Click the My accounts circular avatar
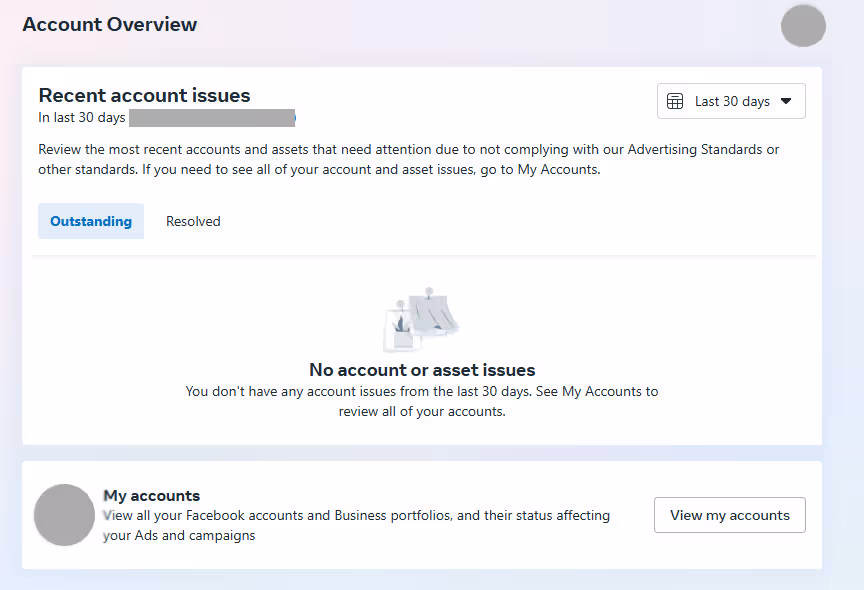Screen dimensions: 864x590 [x=64, y=515]
